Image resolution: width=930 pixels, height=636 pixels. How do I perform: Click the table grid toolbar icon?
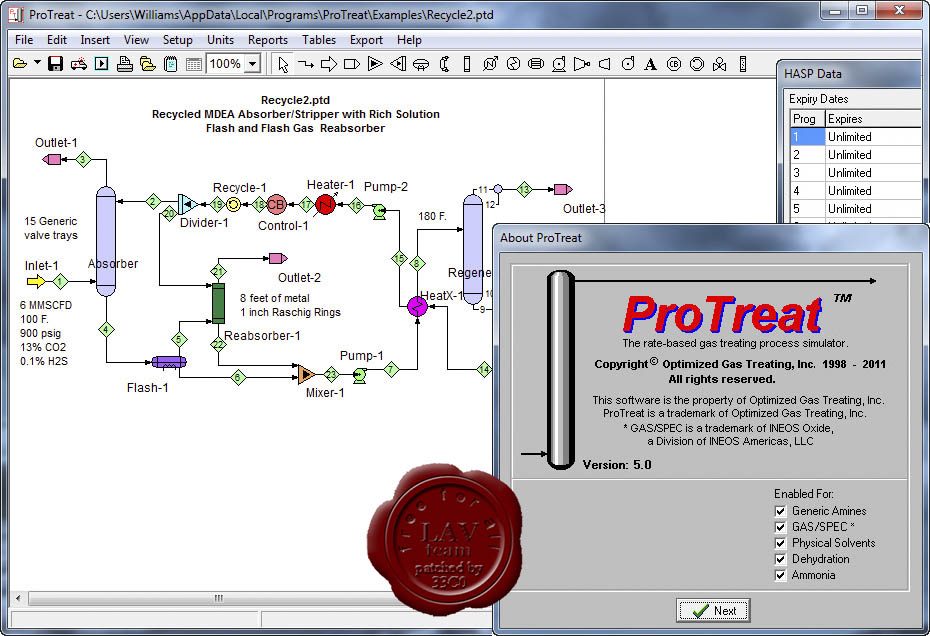click(193, 64)
